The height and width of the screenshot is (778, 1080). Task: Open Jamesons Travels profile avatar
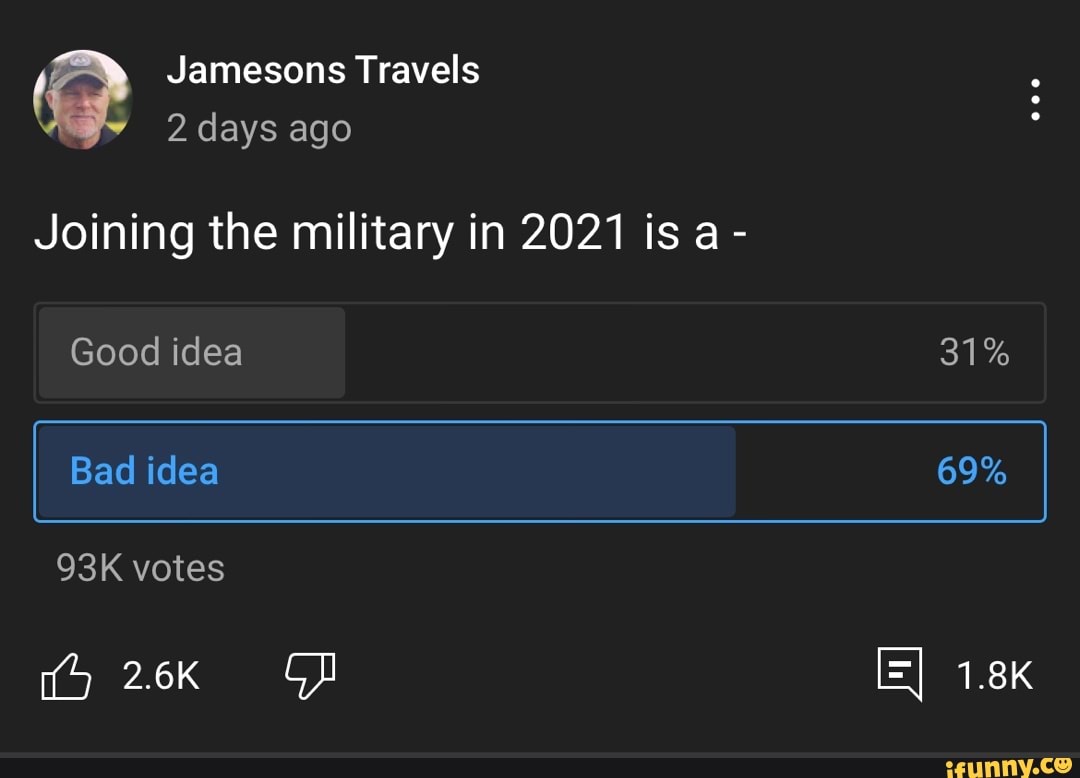tap(82, 100)
